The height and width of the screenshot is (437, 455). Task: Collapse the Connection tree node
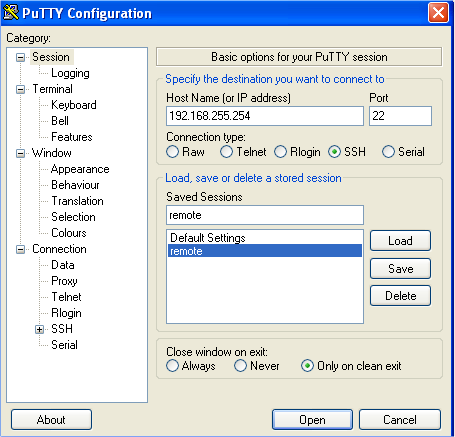(21, 249)
